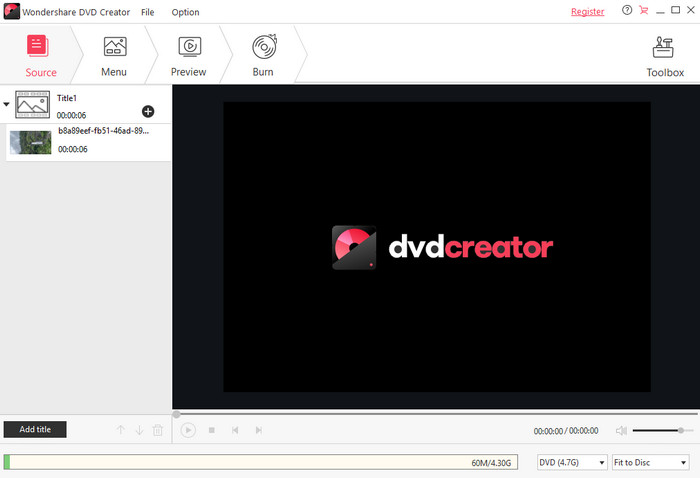Switch to the Menu step
This screenshot has height=478, width=700.
[114, 55]
